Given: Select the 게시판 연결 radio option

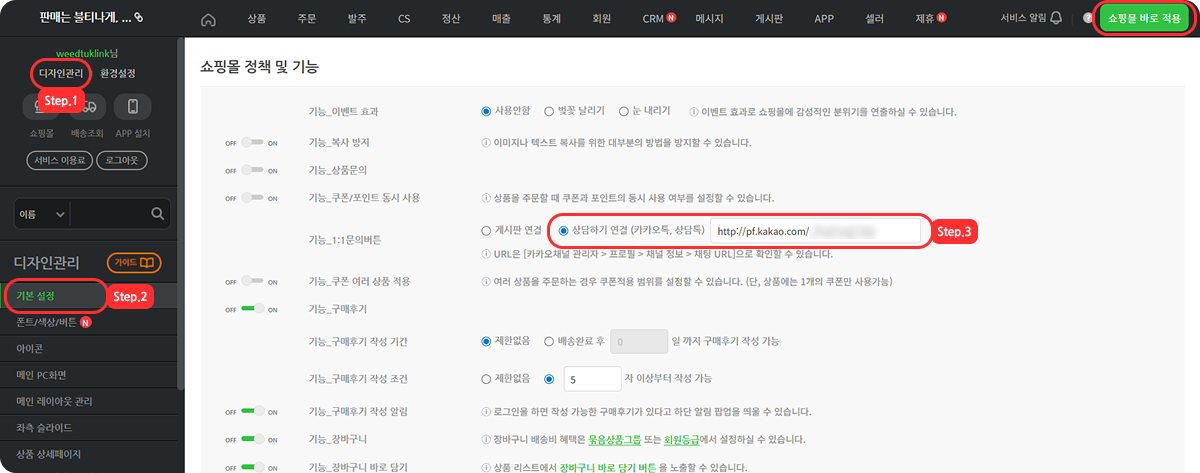Looking at the screenshot, I should click(487, 231).
